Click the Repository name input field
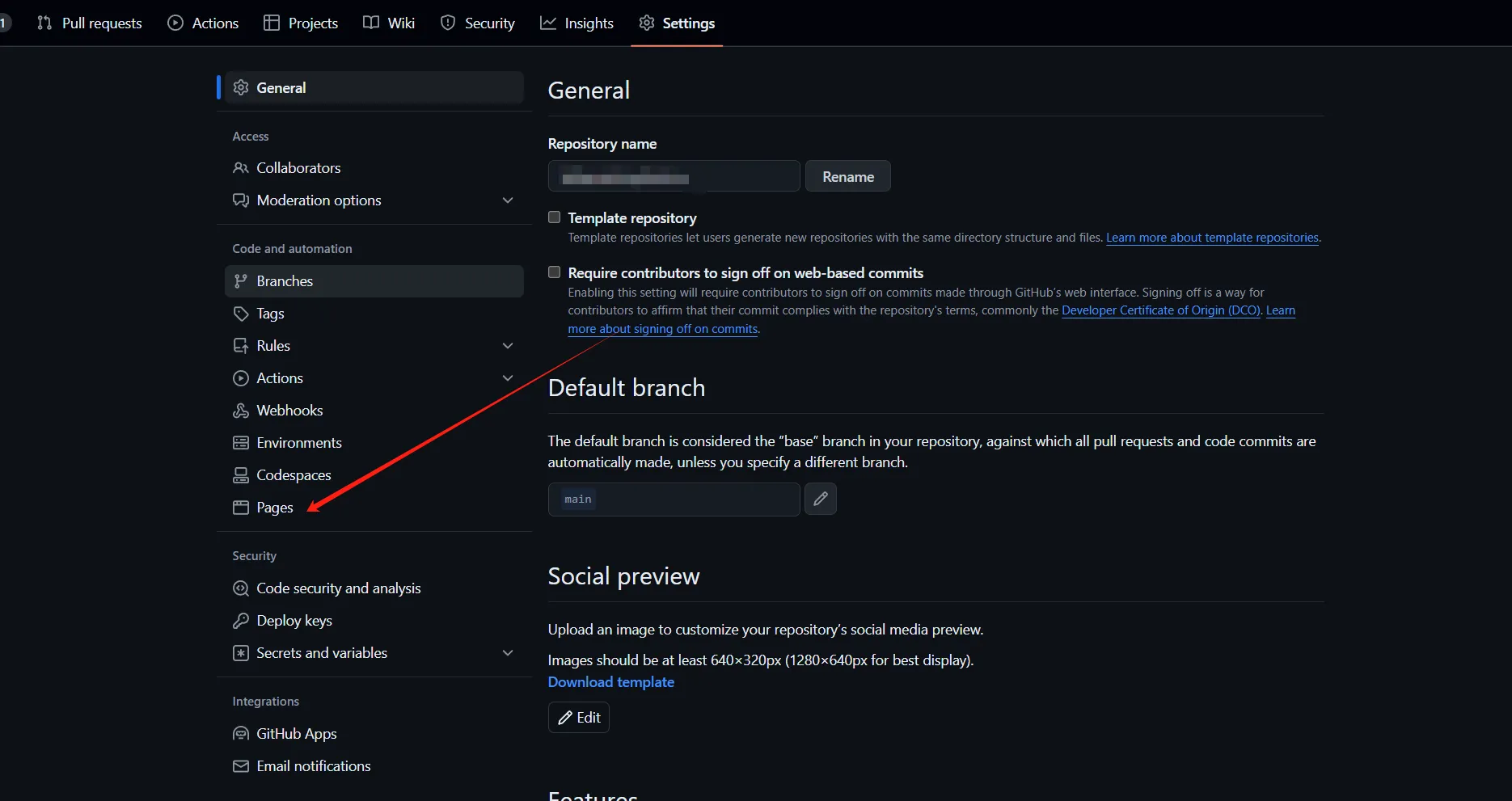Image resolution: width=1512 pixels, height=801 pixels. (674, 176)
